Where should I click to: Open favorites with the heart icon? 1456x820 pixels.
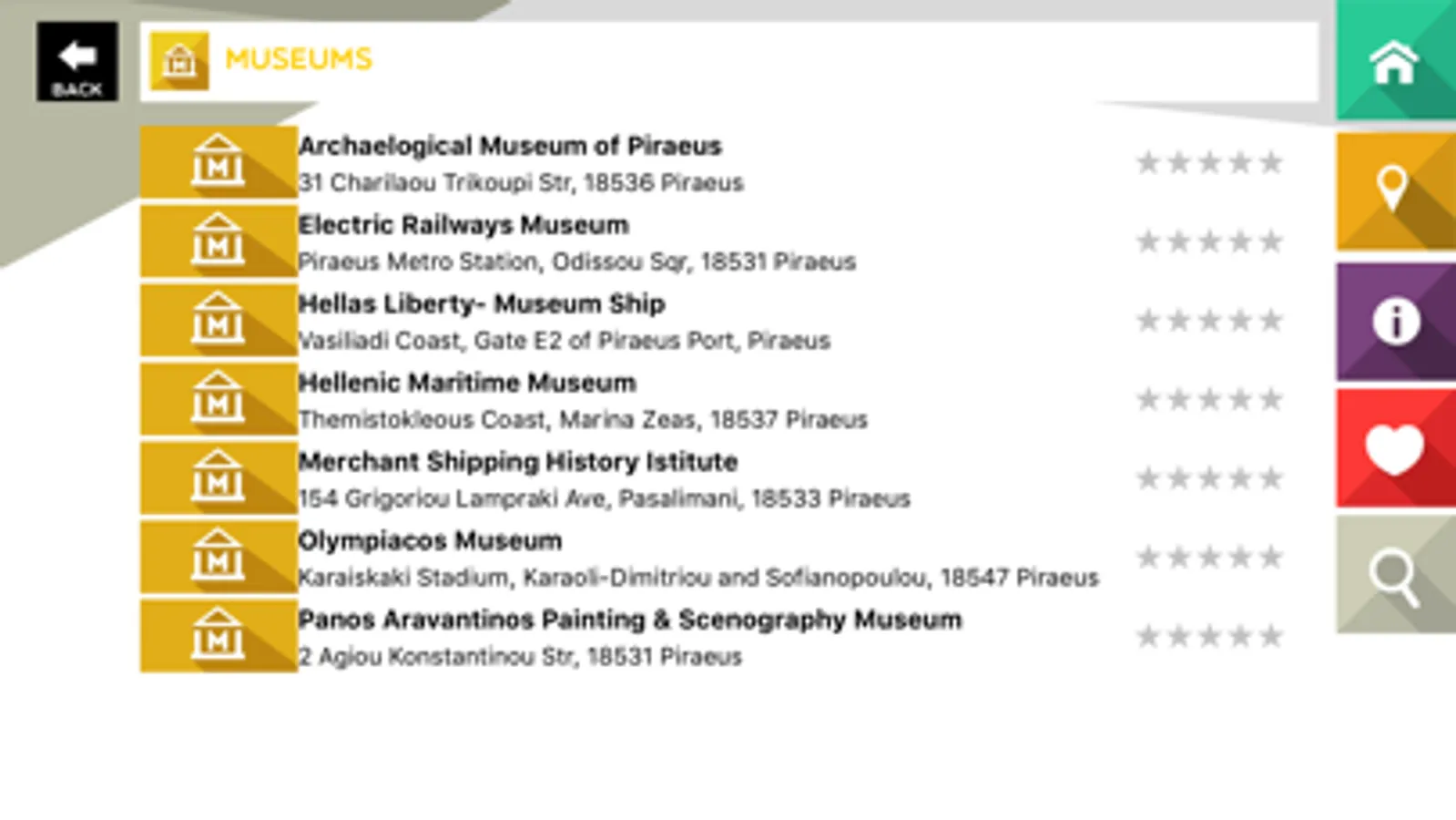1394,448
